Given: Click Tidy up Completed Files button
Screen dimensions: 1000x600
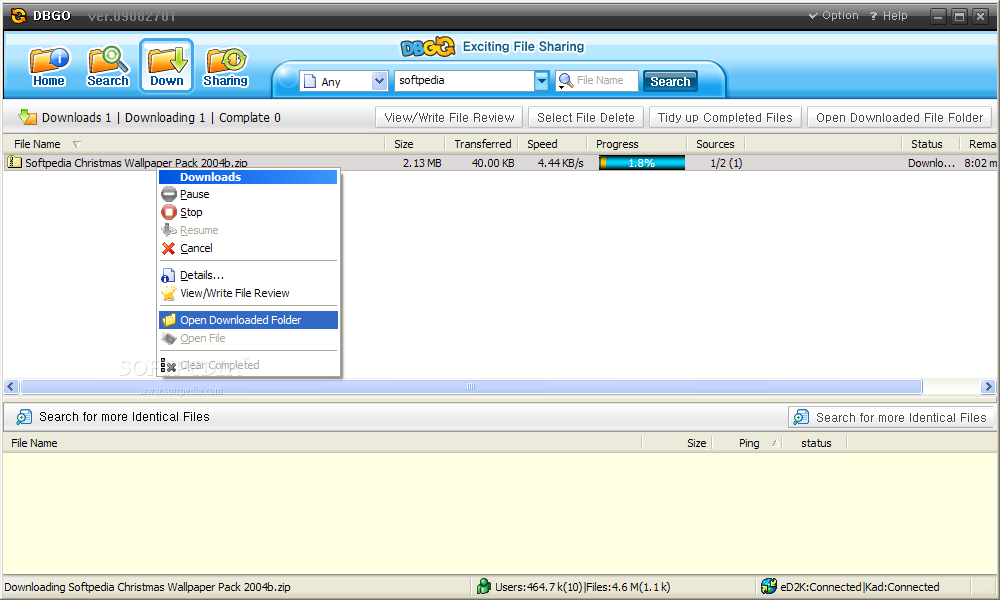Looking at the screenshot, I should pos(725,117).
